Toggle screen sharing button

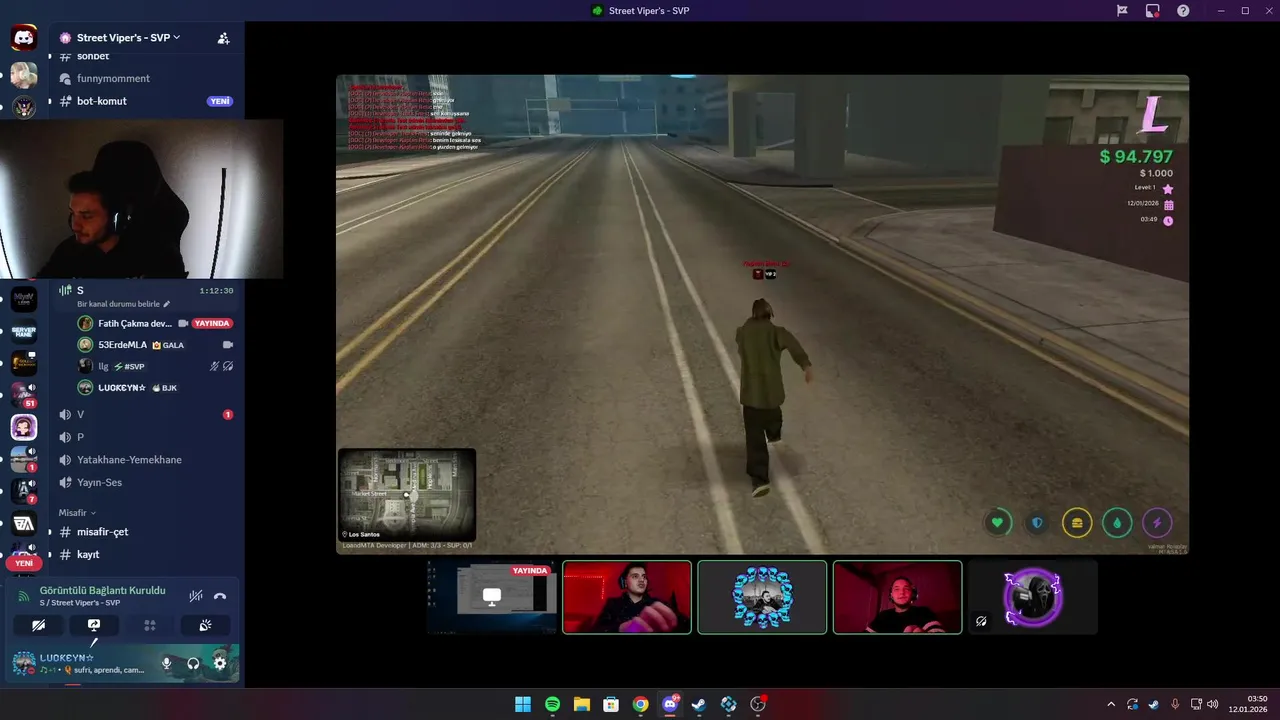pyautogui.click(x=94, y=625)
